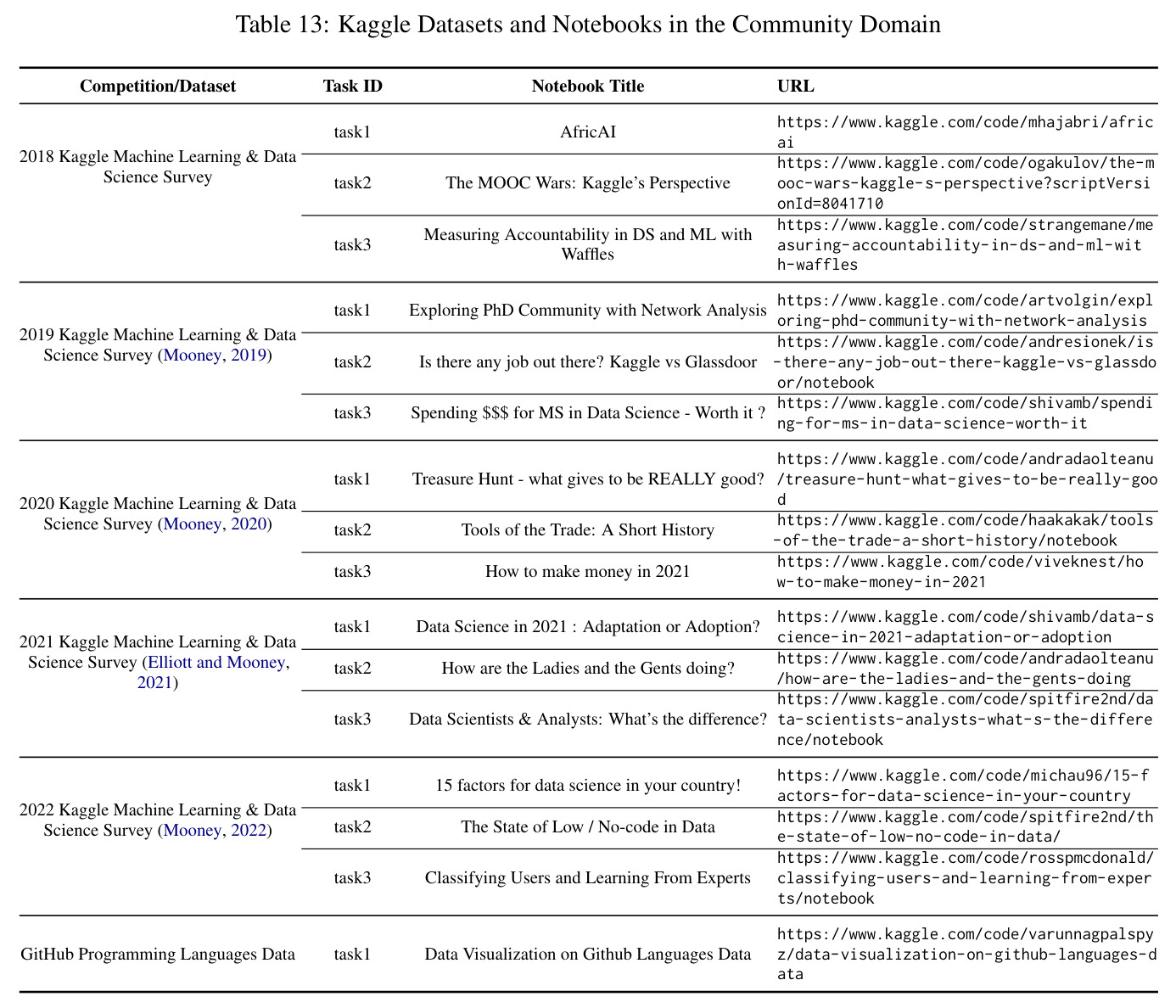Click The State of Low / No-code title

point(588,827)
